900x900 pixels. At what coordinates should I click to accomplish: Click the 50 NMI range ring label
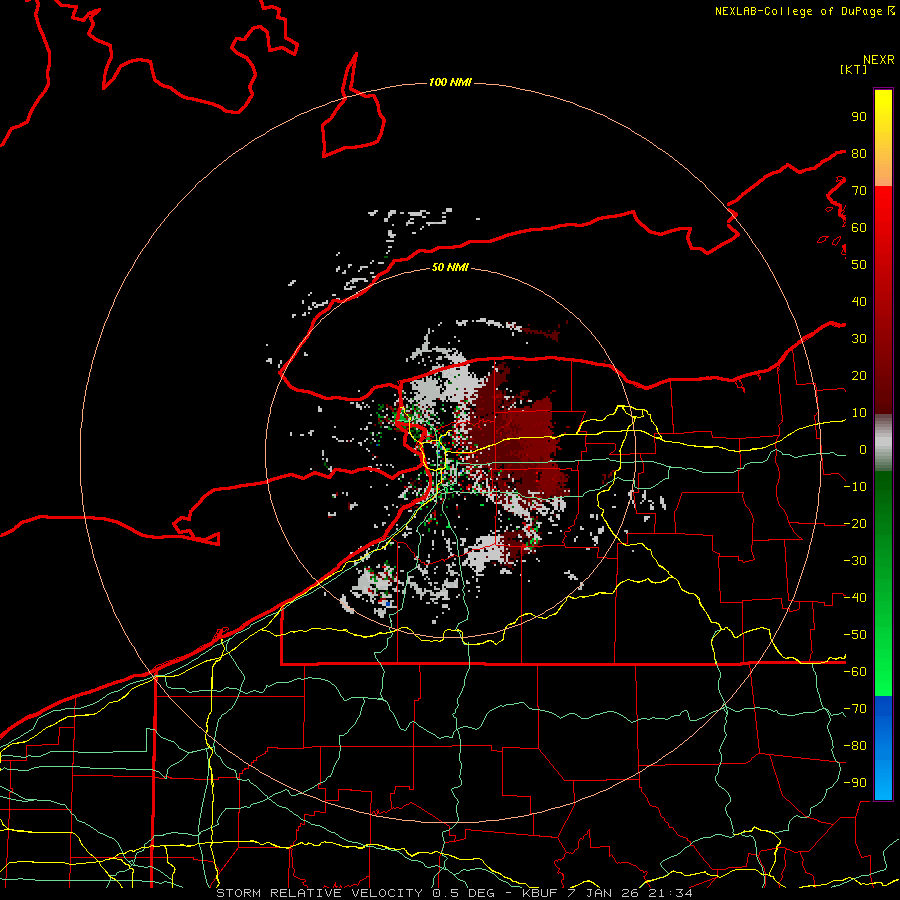coord(450,267)
